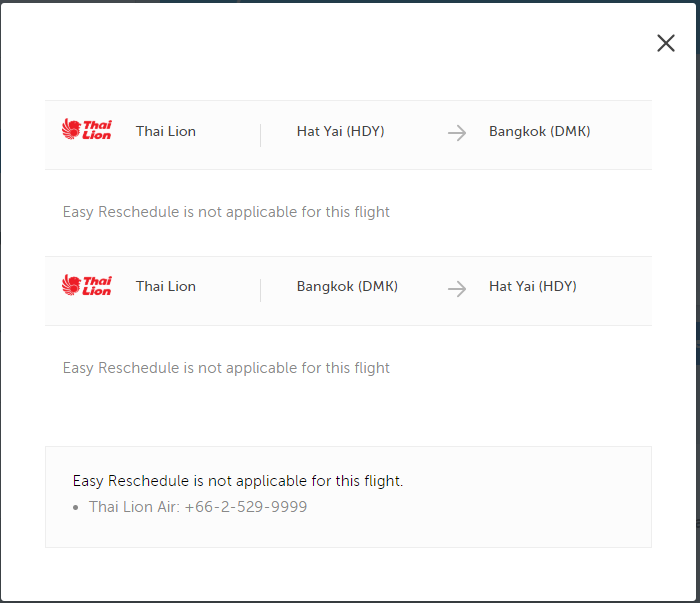700x603 pixels.
Task: Click second 'Easy Reschedule is not applicable' message
Action: 226,368
